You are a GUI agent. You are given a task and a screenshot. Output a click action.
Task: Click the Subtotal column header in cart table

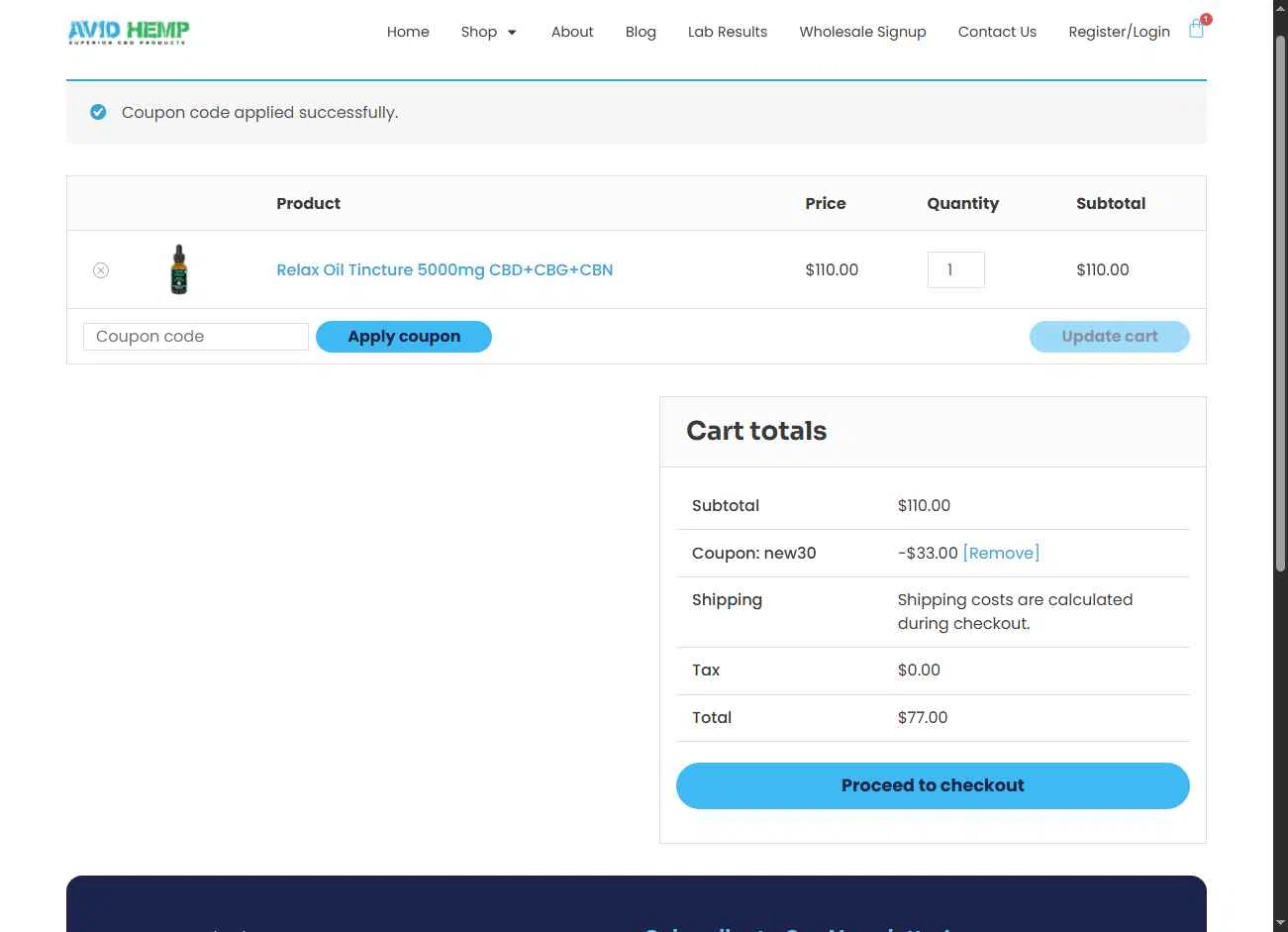click(x=1111, y=203)
